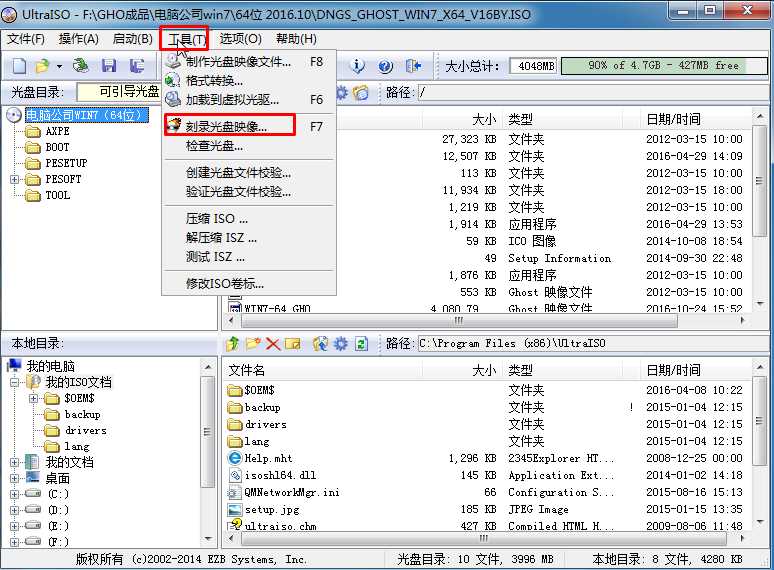Click the format conversion menu icon

(x=173, y=80)
